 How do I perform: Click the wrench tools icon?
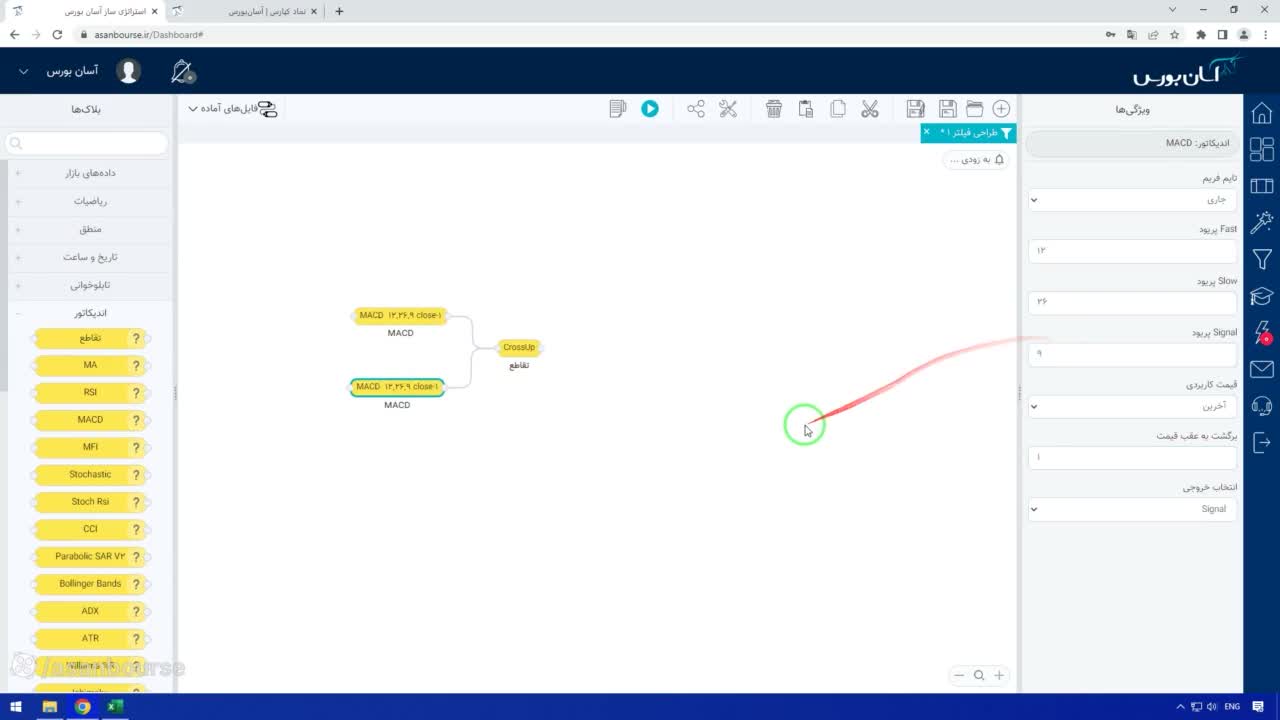click(x=728, y=109)
